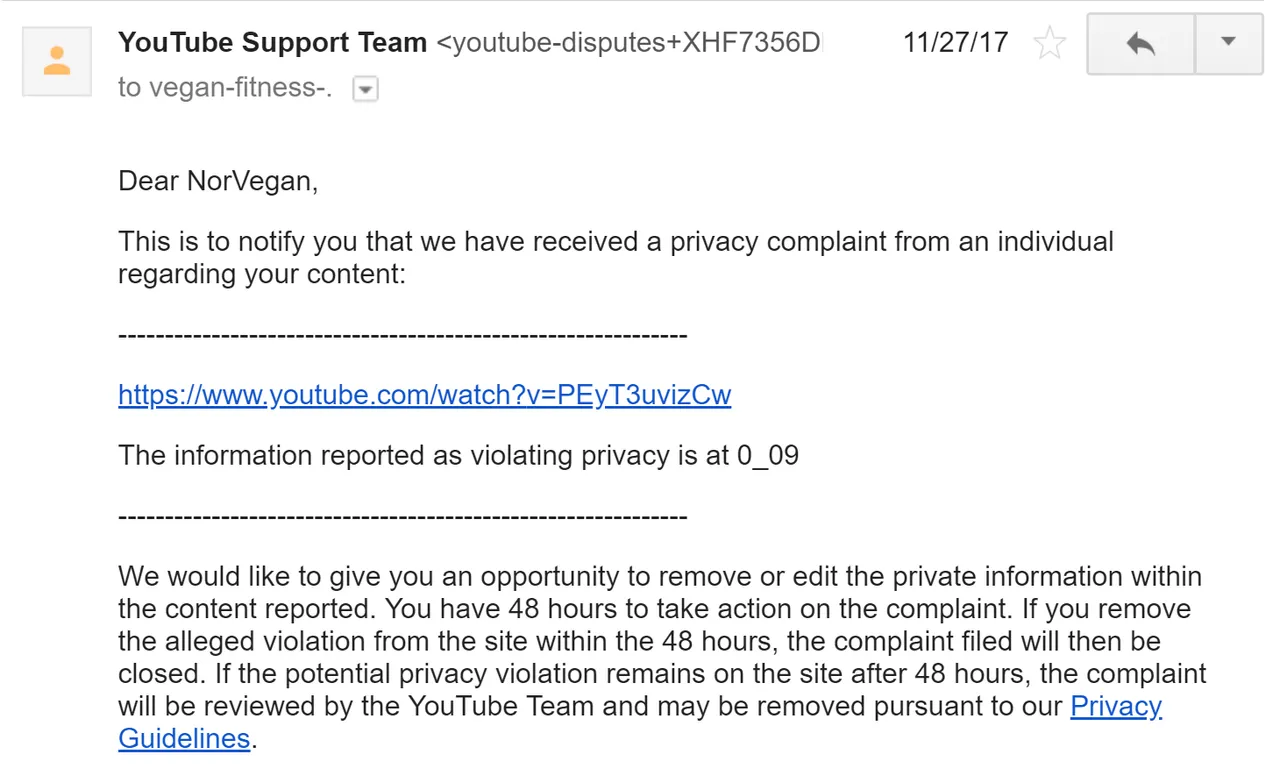Reply to the email with the arrow button
1280x769 pixels.
pyautogui.click(x=1140, y=43)
